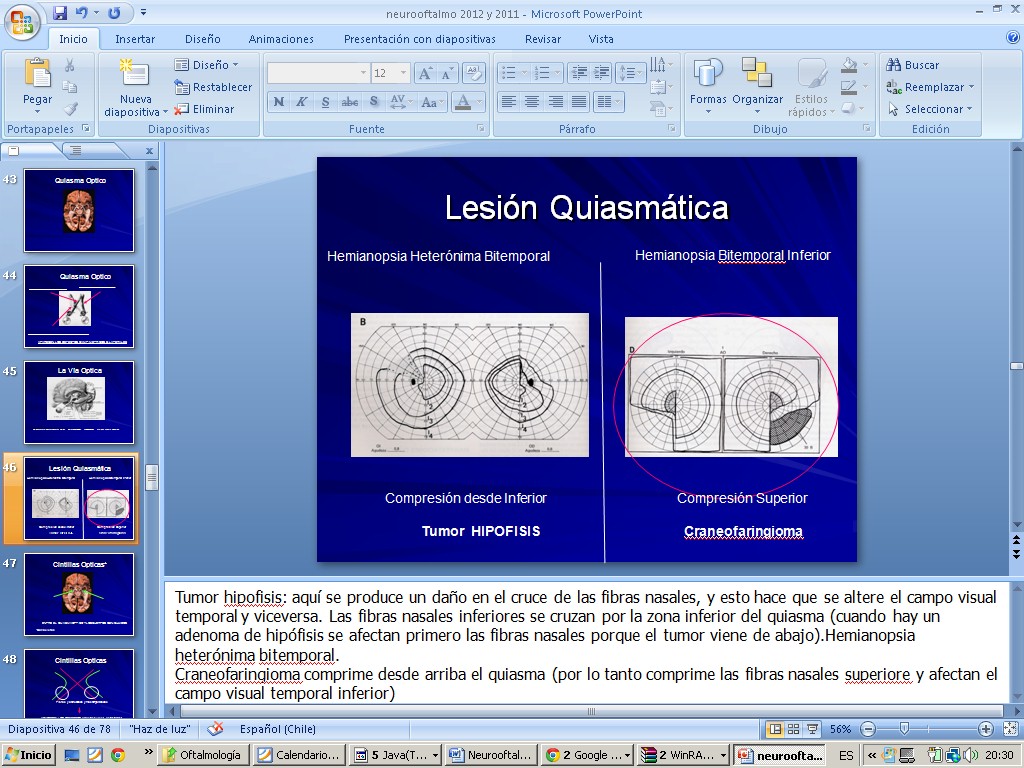The width and height of the screenshot is (1024, 768).
Task: Toggle italic text formatting
Action: tap(302, 102)
